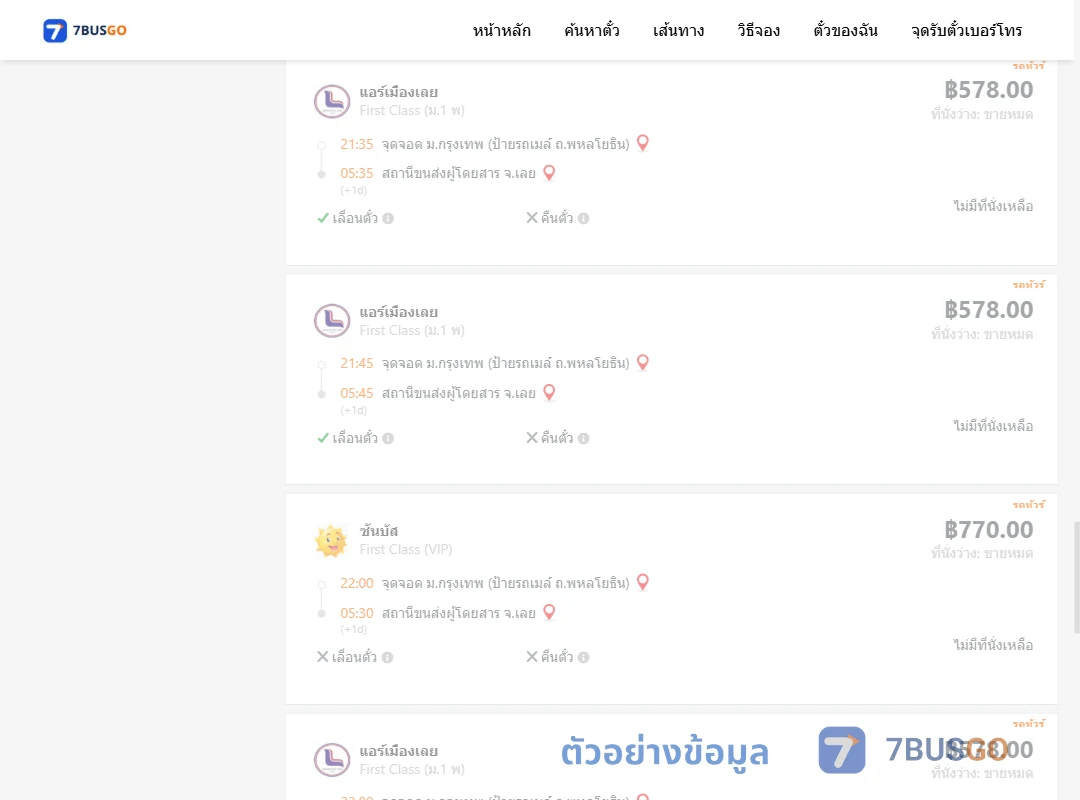Click the ฿770.00 price
This screenshot has width=1080, height=800.
pyautogui.click(x=988, y=530)
